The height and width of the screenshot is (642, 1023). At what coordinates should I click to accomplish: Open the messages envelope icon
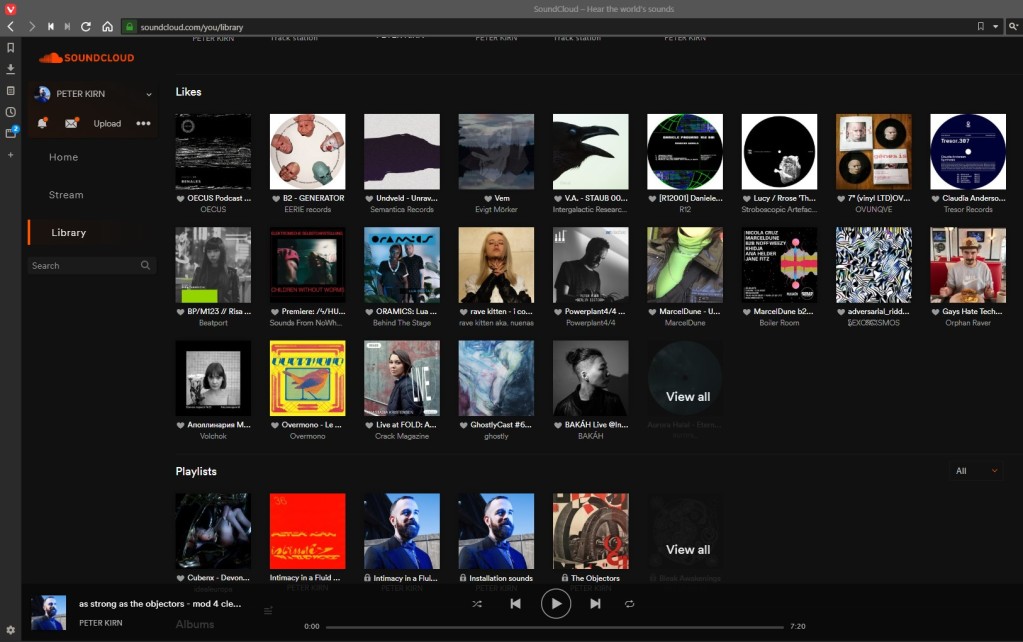(71, 124)
